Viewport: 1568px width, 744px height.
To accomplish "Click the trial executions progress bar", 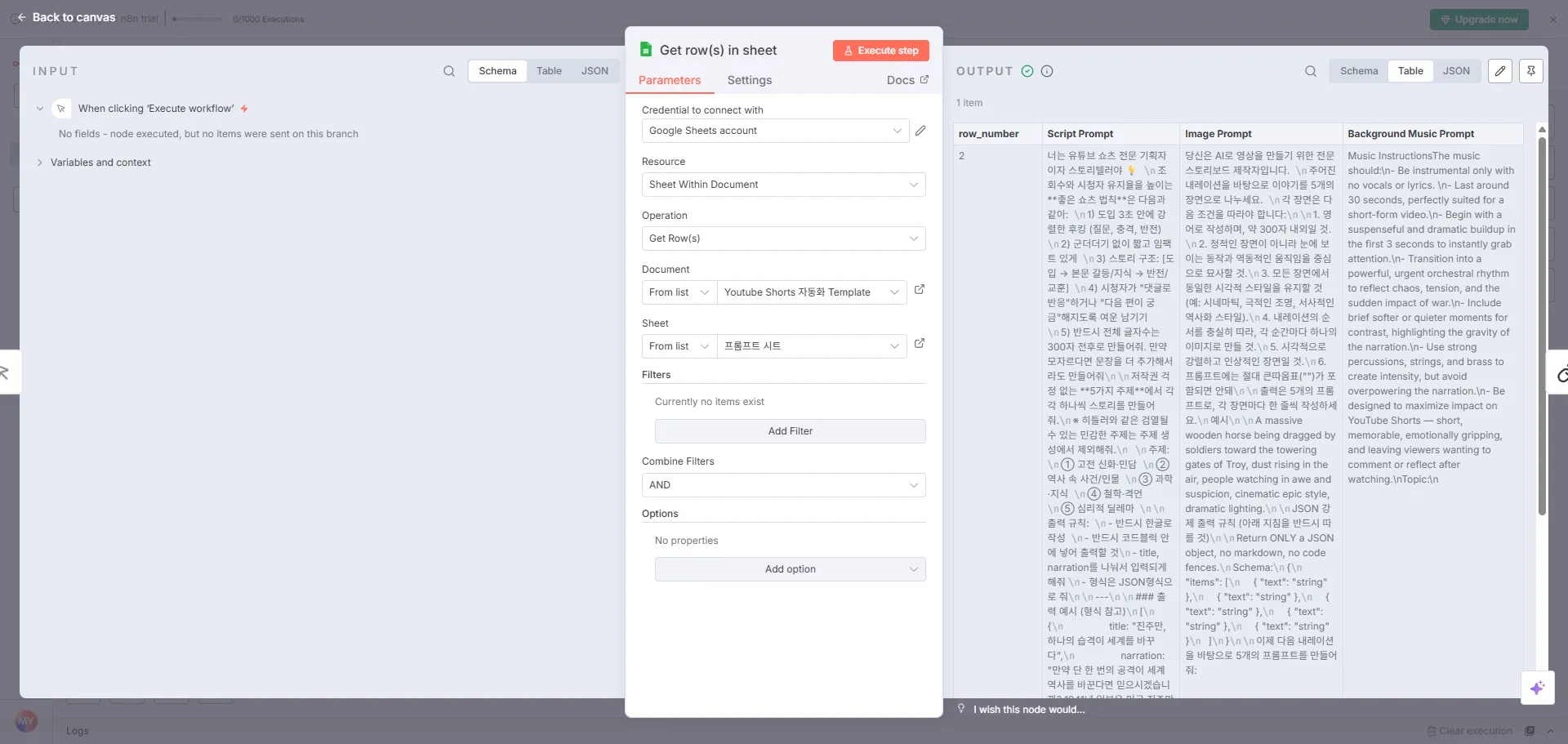I will 196,18.
